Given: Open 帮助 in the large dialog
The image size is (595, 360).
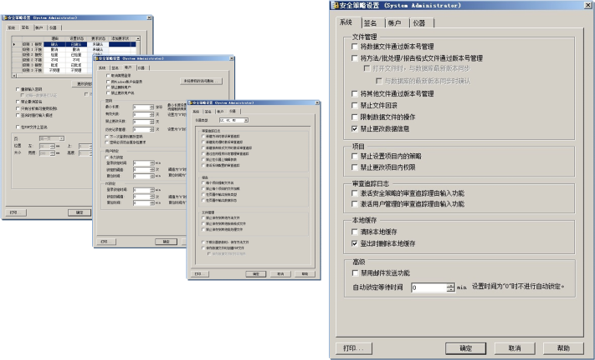Looking at the screenshot, I should coord(564,348).
